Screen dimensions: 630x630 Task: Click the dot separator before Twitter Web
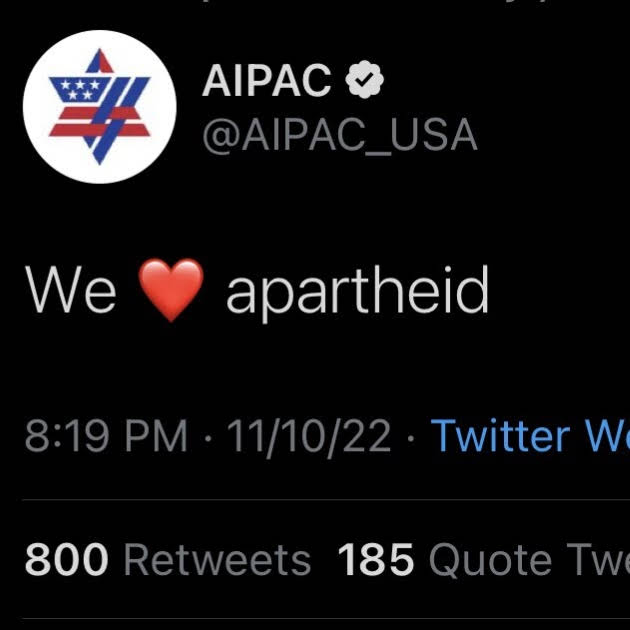411,438
